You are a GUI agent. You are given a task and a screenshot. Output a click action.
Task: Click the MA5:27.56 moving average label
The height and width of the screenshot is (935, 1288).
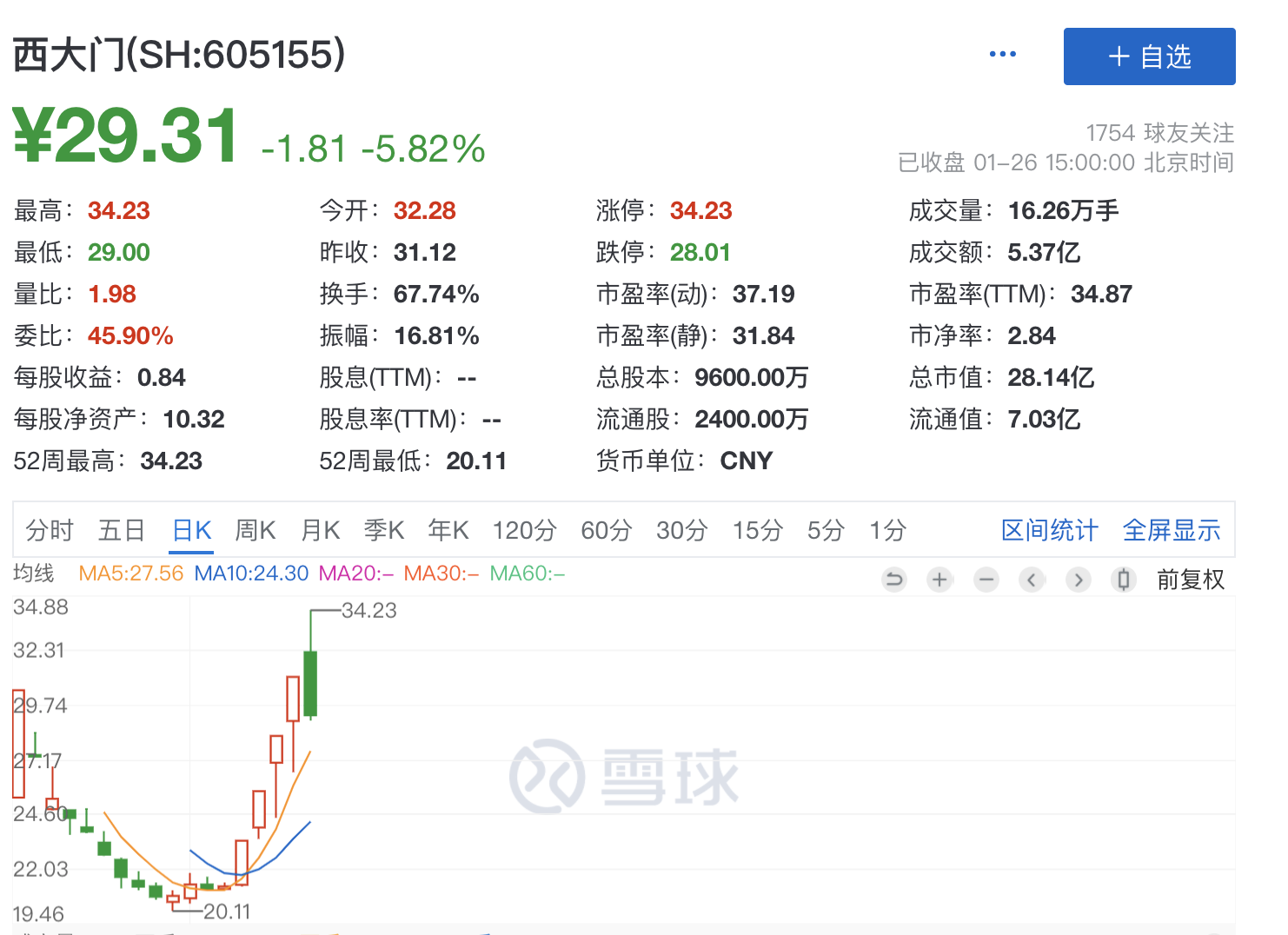point(131,574)
